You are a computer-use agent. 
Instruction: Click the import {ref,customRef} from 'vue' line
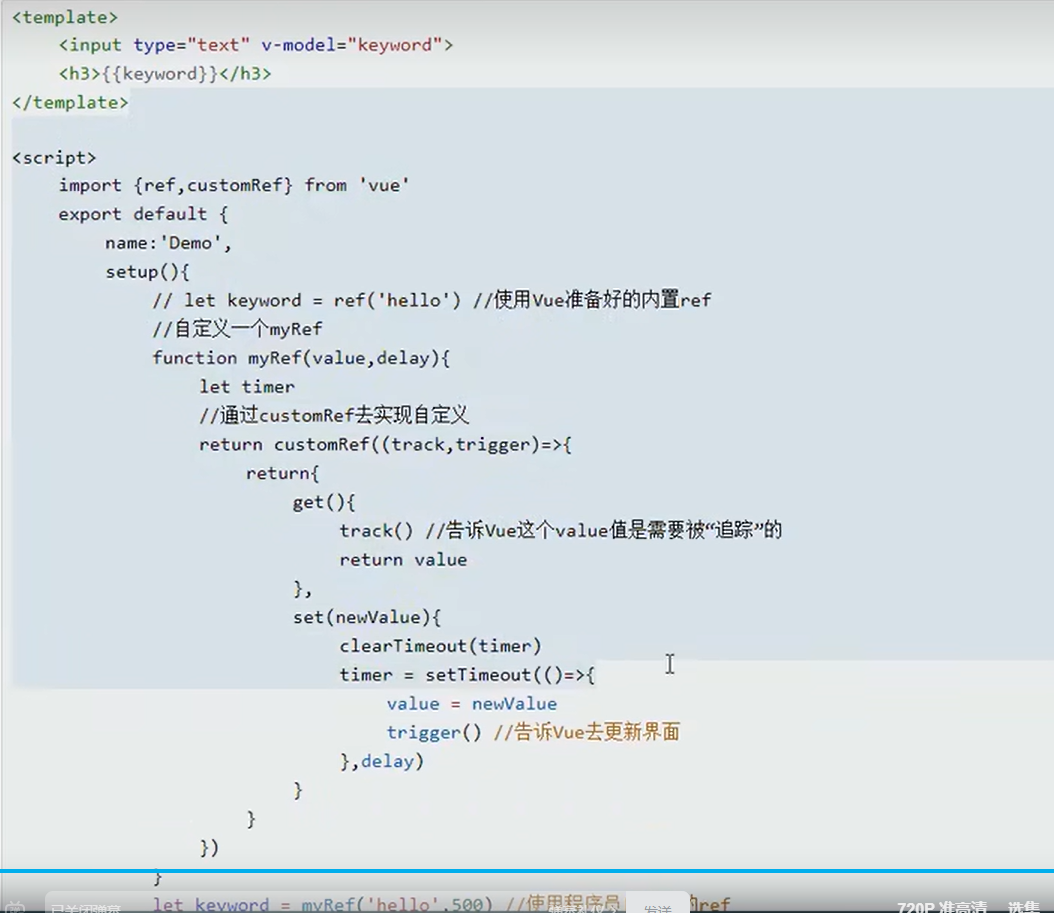234,186
